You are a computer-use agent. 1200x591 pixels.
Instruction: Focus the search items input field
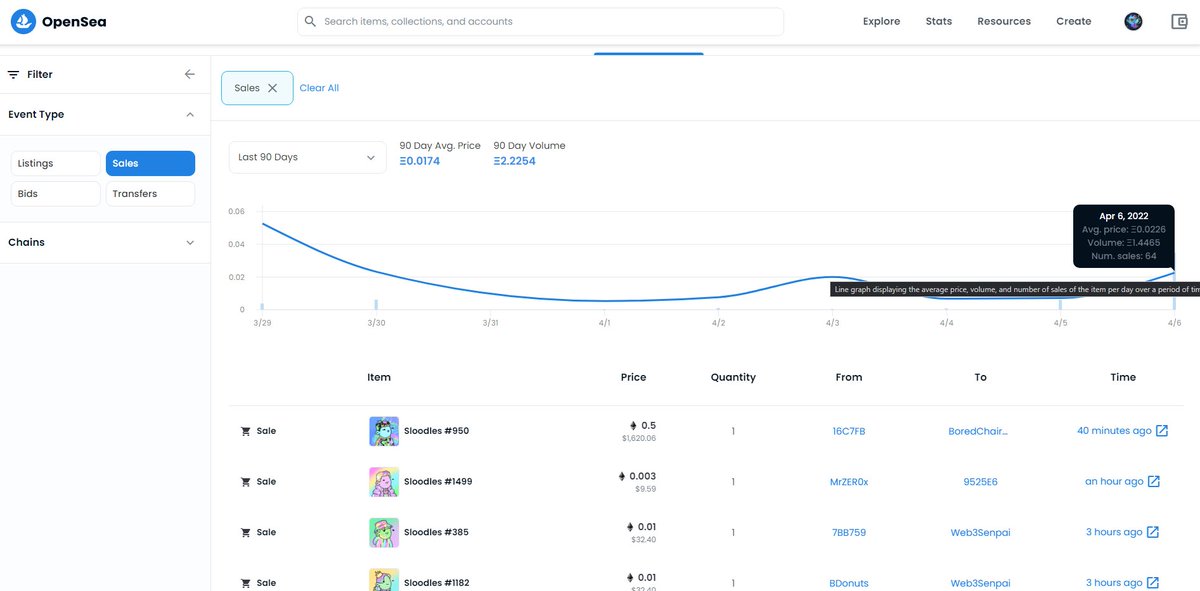pos(540,21)
